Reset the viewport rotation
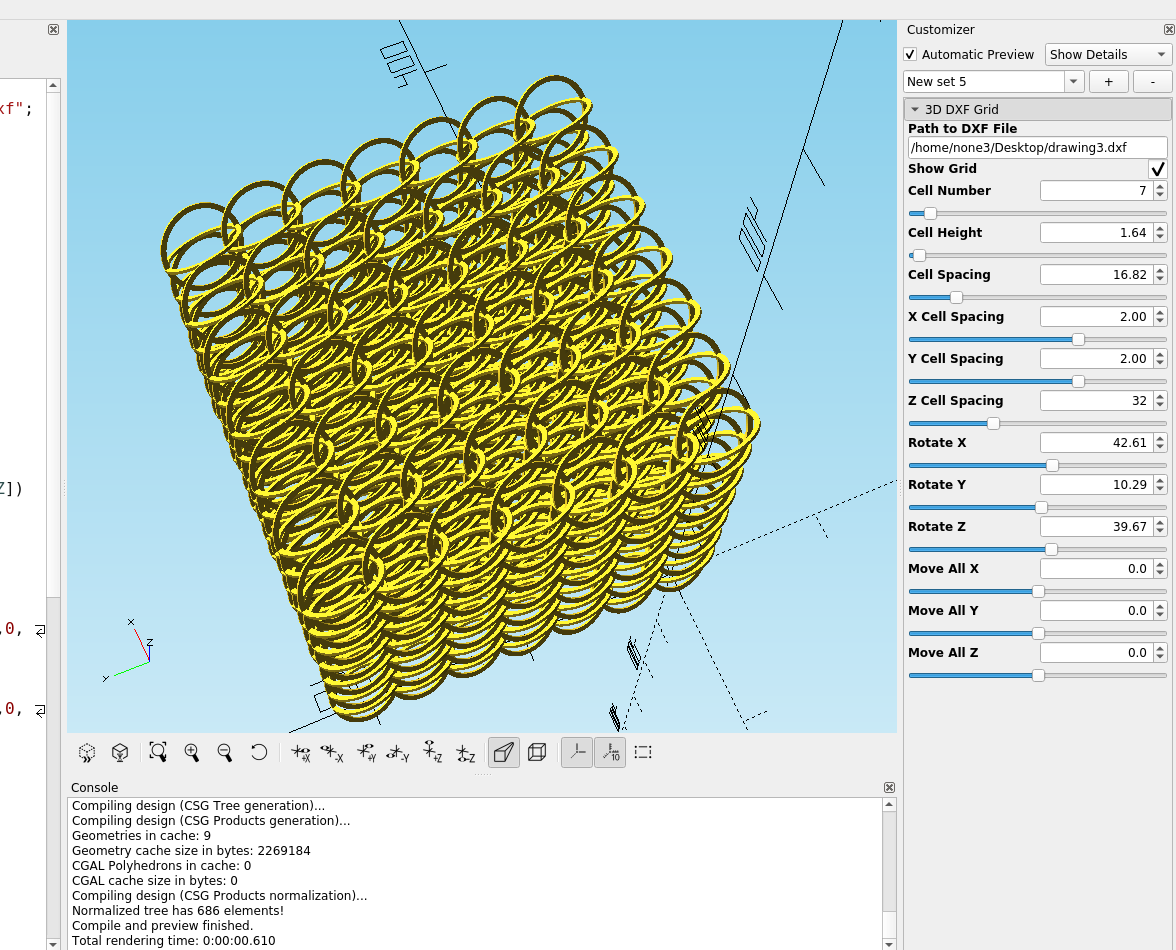This screenshot has height=950, width=1176. [x=259, y=752]
